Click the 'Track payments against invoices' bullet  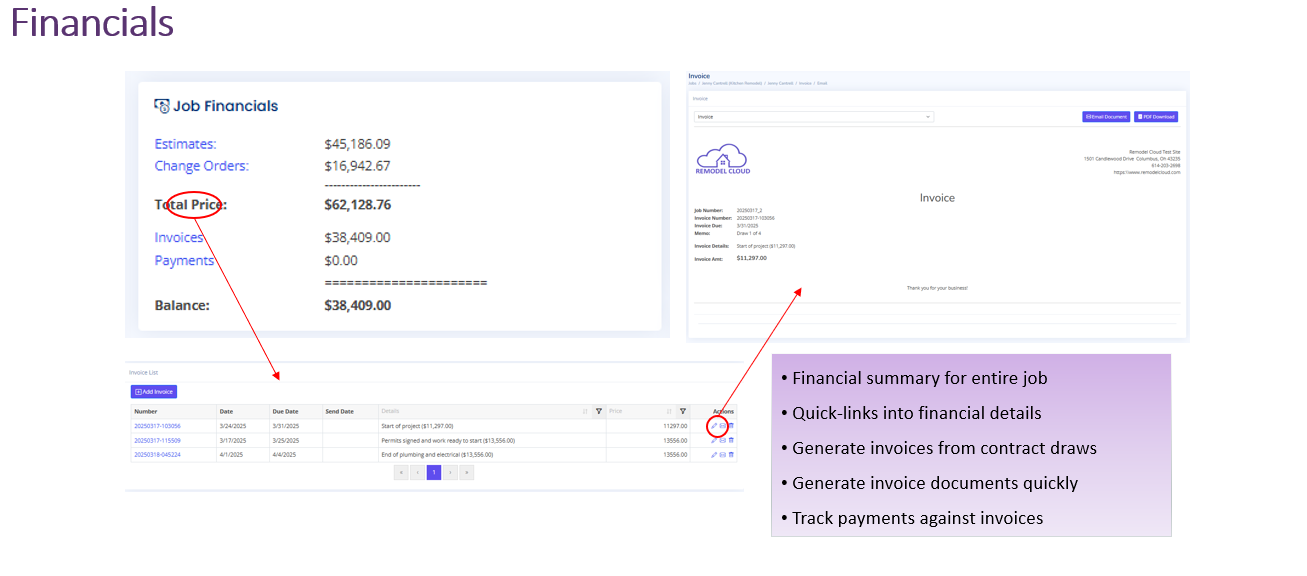click(917, 518)
